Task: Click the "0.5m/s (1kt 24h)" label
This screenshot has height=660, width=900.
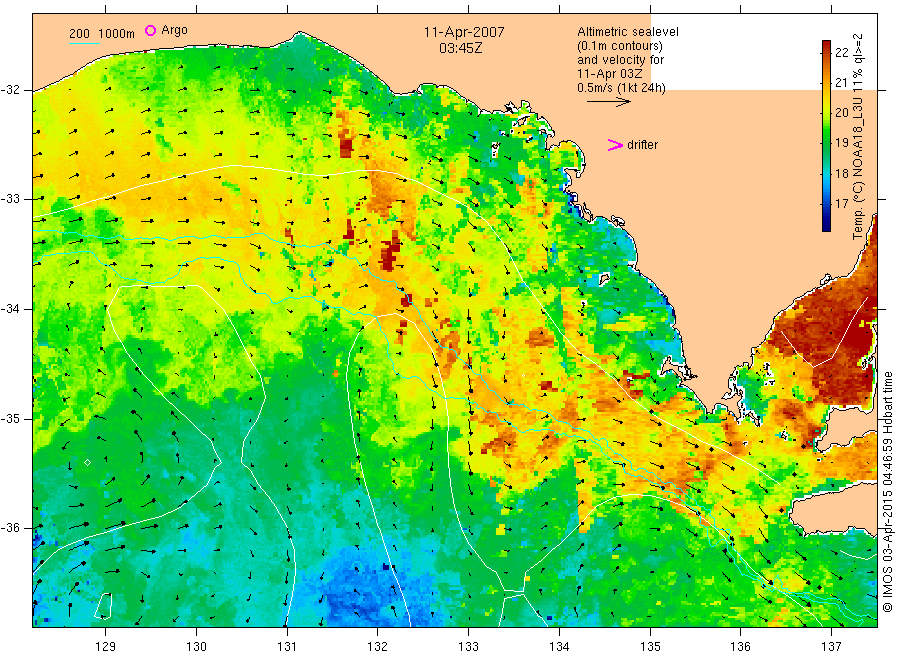Action: [622, 88]
